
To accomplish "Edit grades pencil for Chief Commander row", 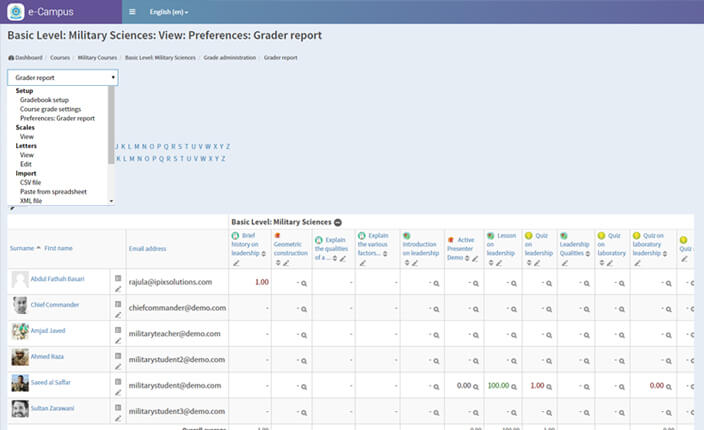I will coord(118,315).
